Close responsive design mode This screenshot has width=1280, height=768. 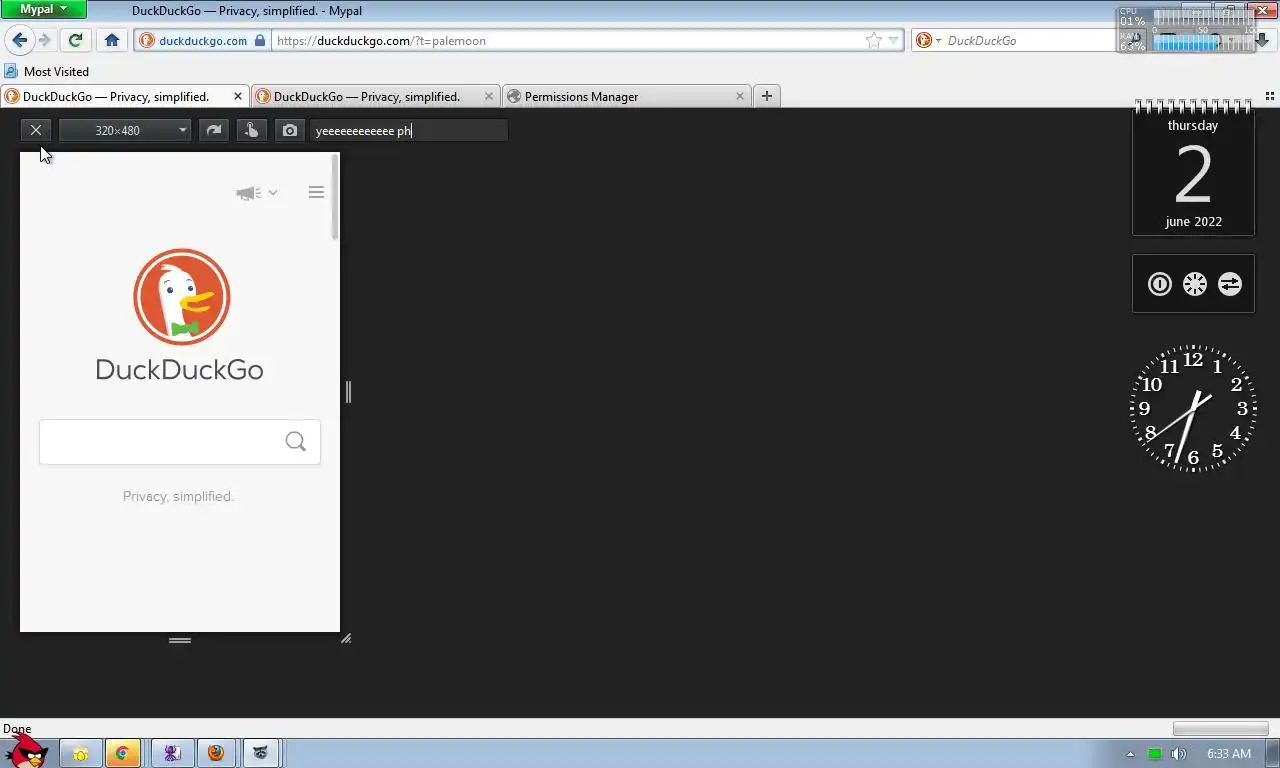(36, 130)
